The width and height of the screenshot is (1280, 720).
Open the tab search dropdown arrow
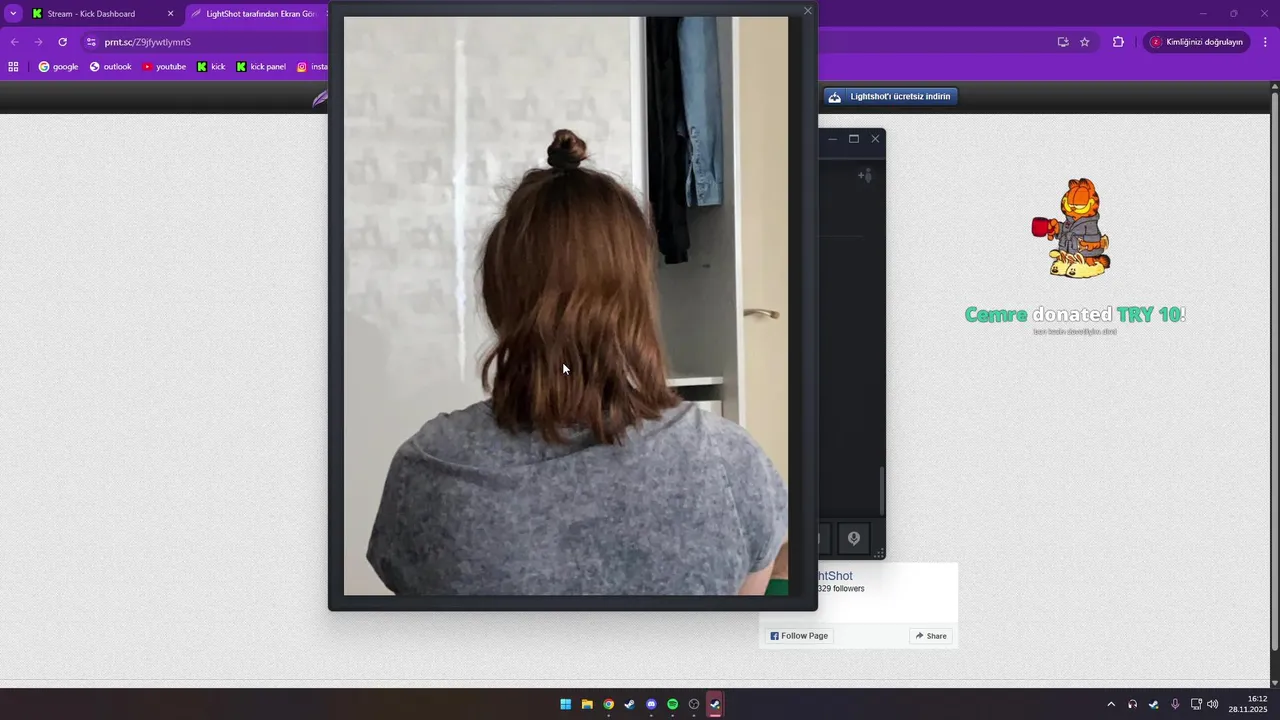click(x=13, y=14)
